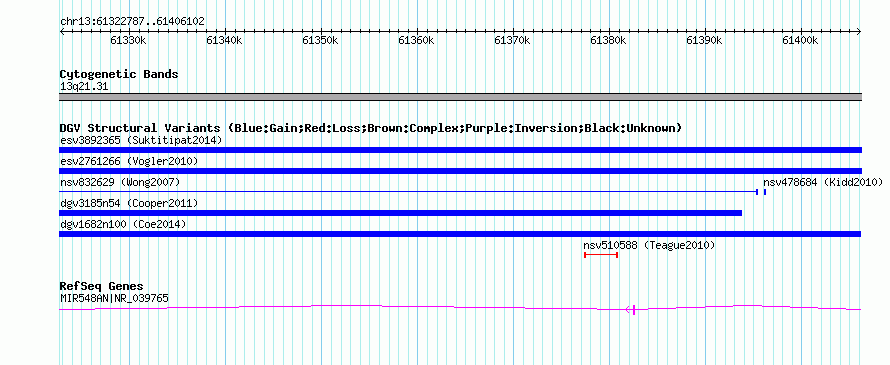The width and height of the screenshot is (890, 365).
Task: Open the nsv478684 (Kidd2010) variant label
Action: pos(823,182)
